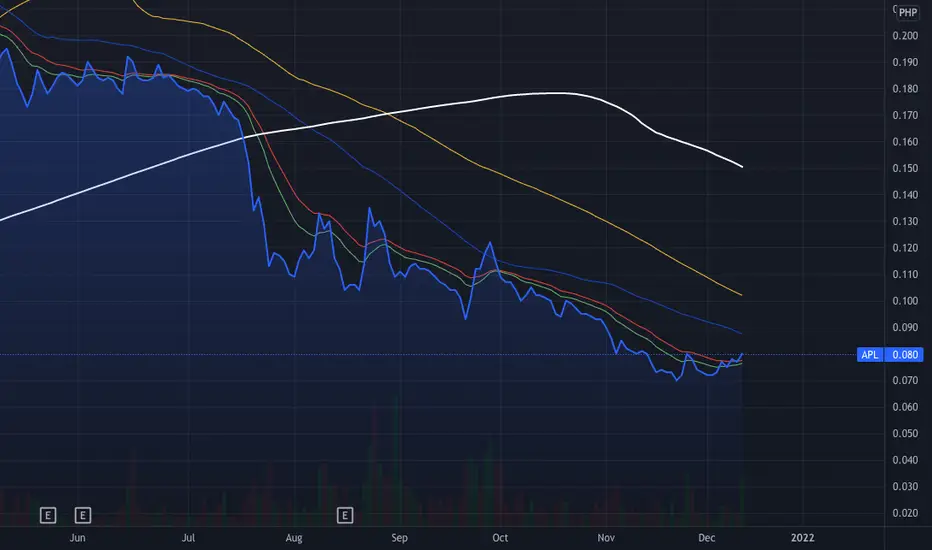Click the earnings E marker directly above Jun
Viewport: 932px width, 550px height.
point(83,516)
